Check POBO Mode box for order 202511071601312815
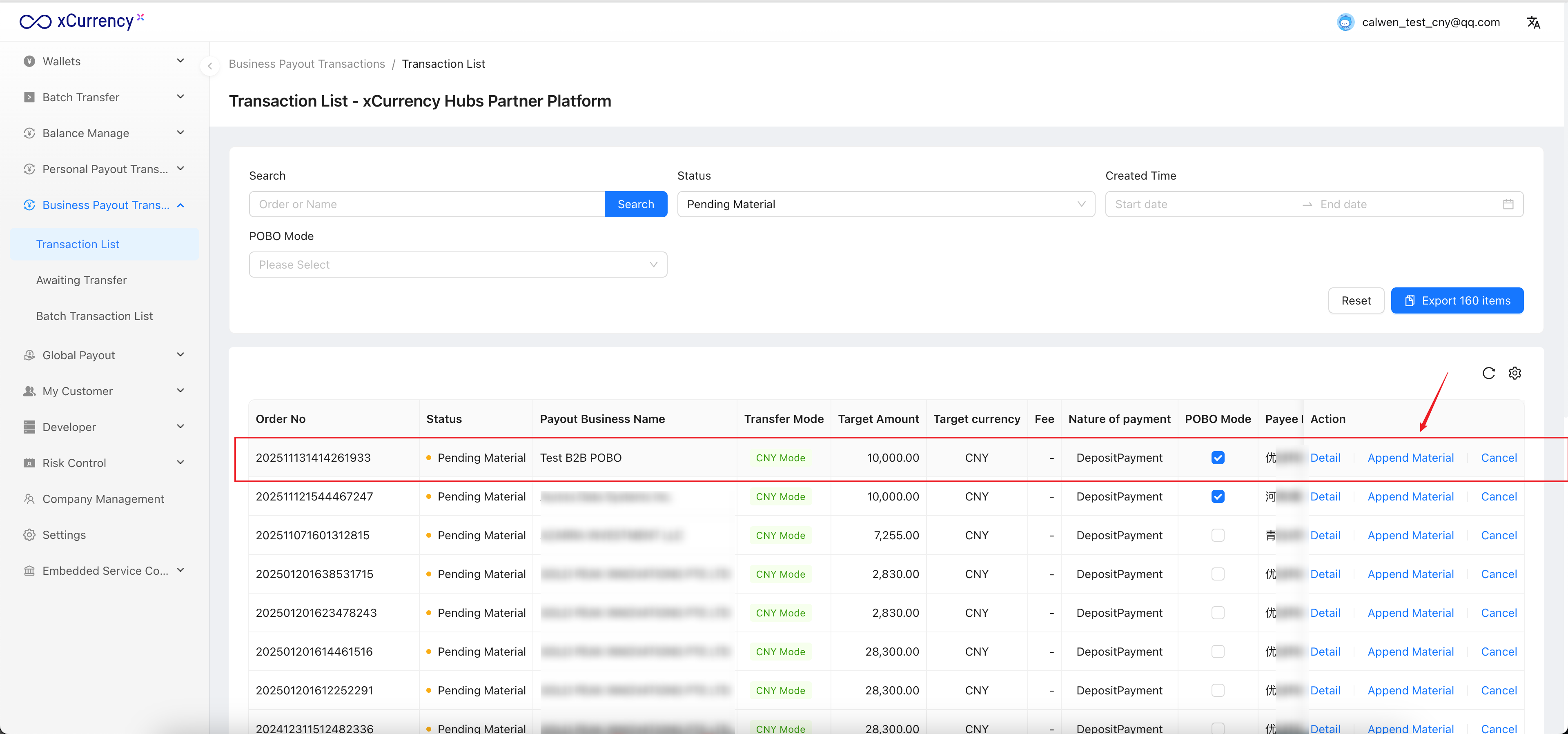Image resolution: width=1568 pixels, height=734 pixels. (1217, 535)
